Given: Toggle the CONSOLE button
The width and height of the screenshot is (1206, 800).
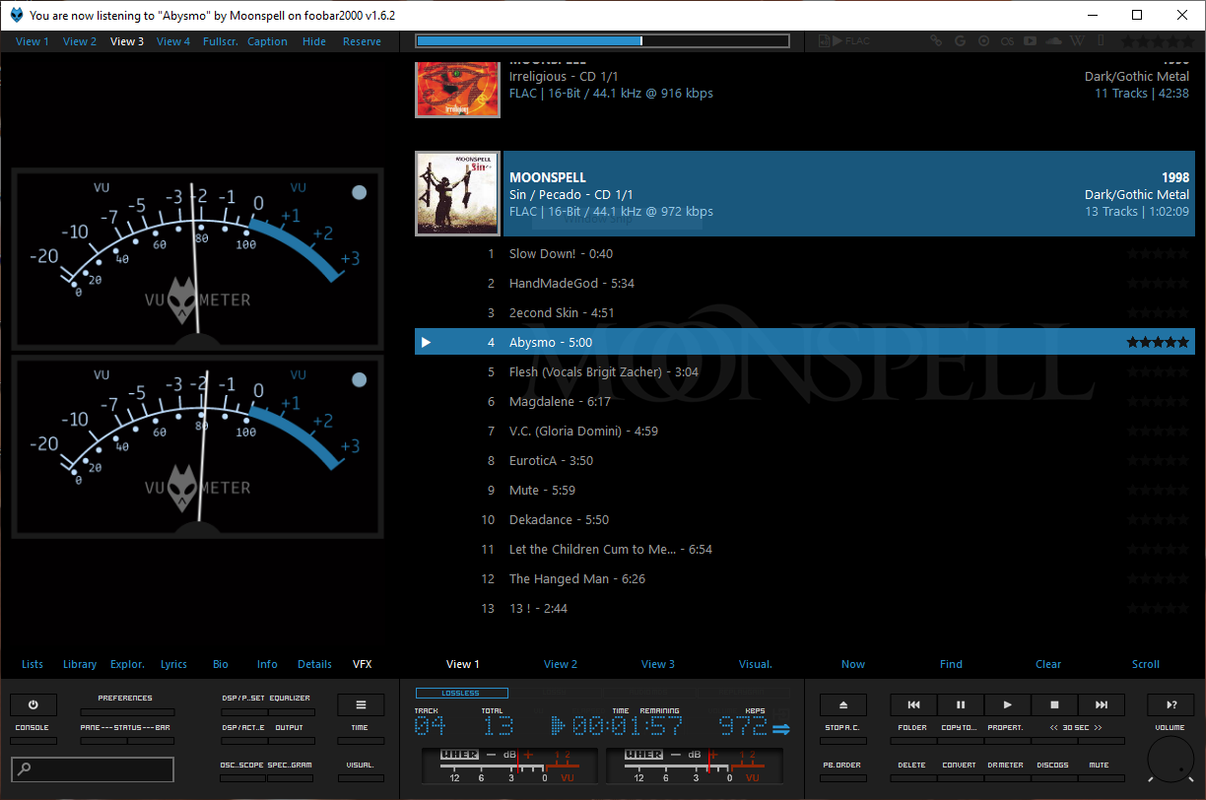Looking at the screenshot, I should point(33,733).
